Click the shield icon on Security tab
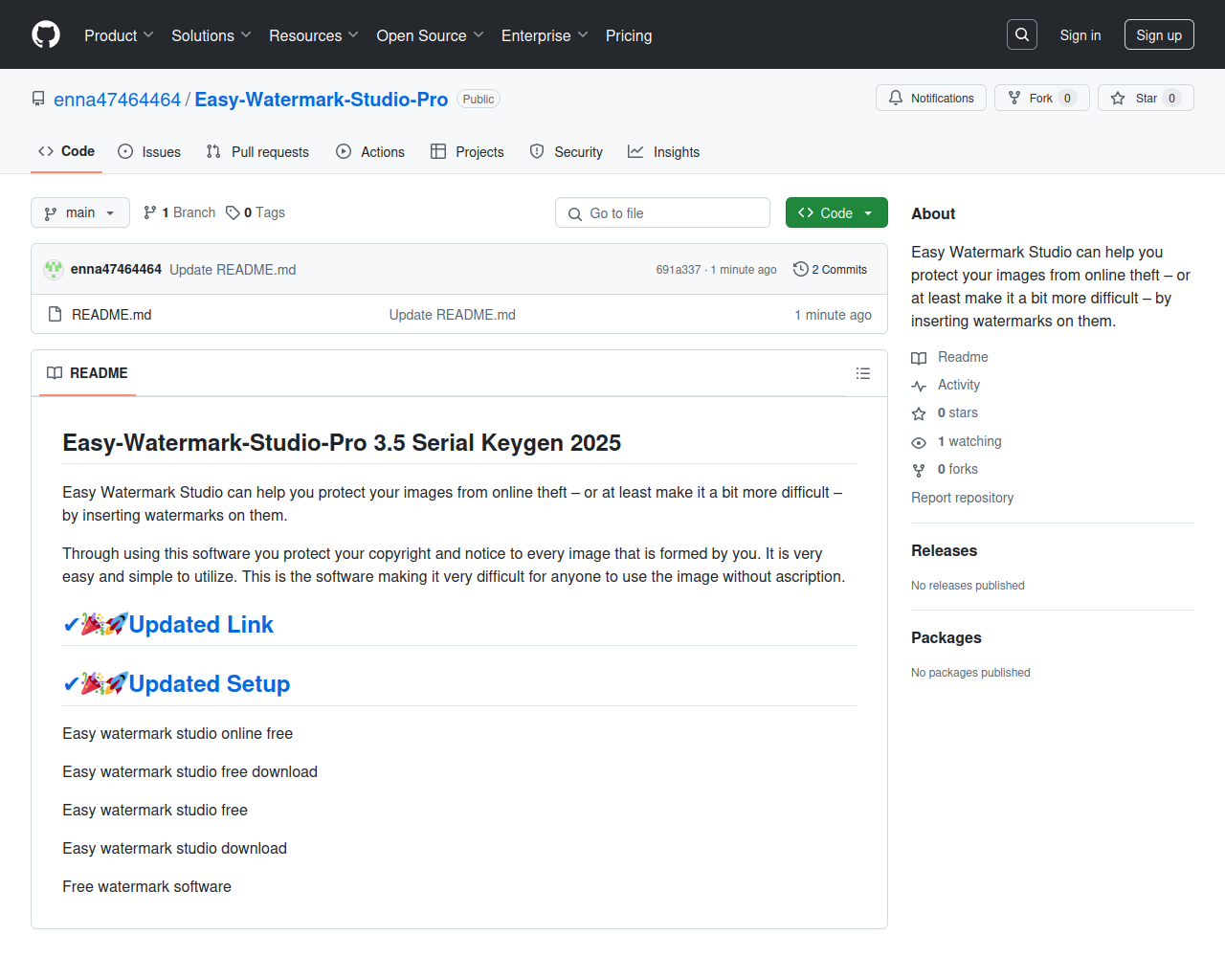Viewport: 1225px width, 980px height. [x=537, y=151]
